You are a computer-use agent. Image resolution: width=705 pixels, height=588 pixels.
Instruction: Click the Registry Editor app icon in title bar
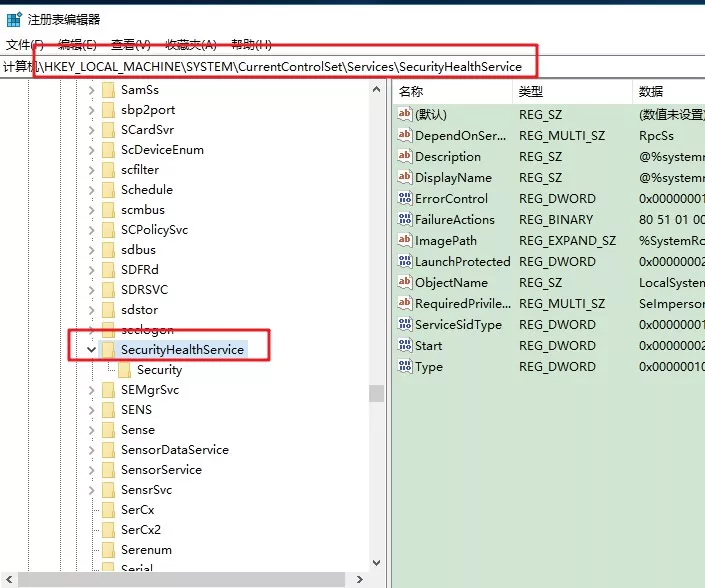tap(14, 19)
